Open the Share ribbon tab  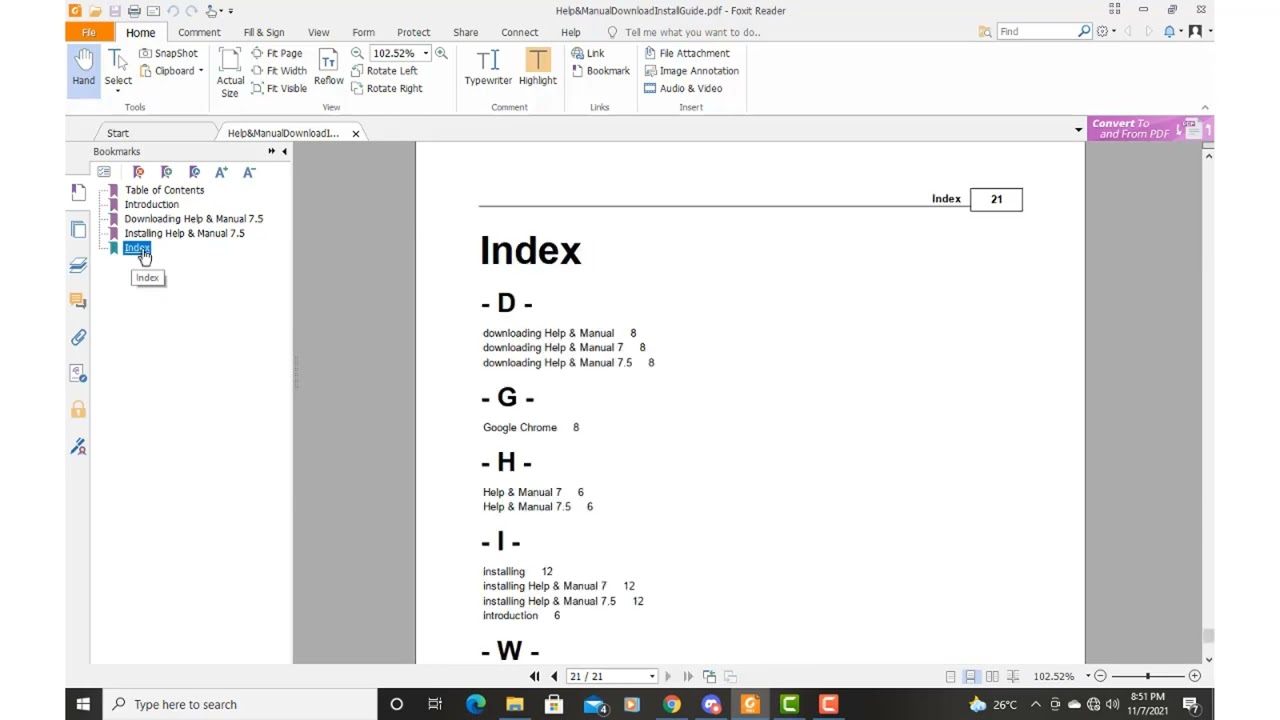pos(465,32)
